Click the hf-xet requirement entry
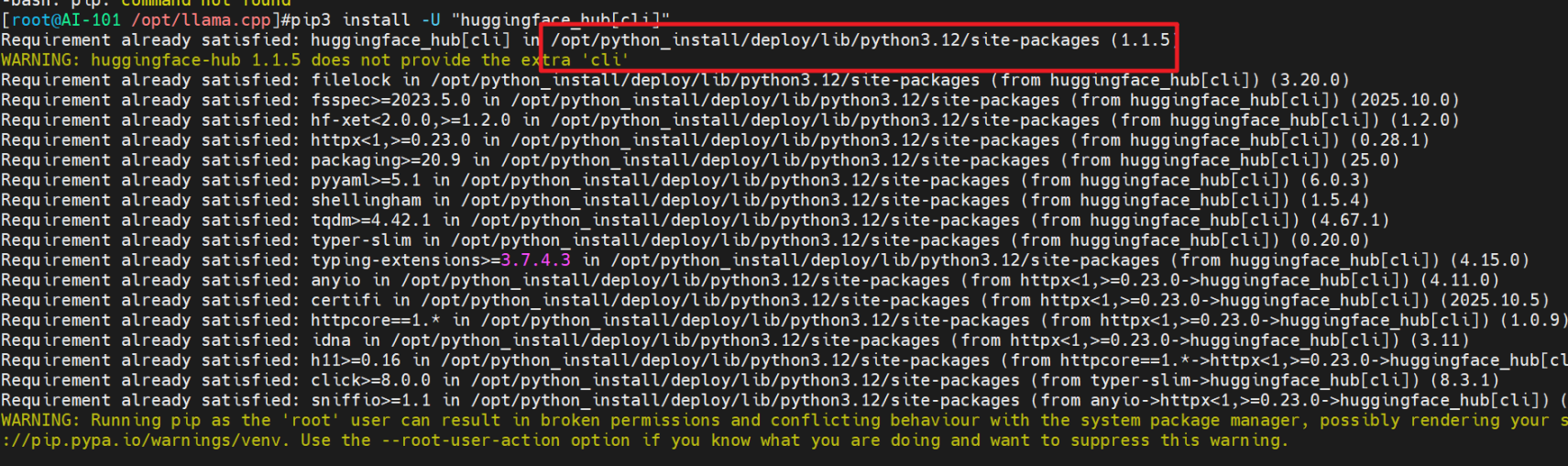Viewport: 1568px width, 466px height. pos(410,120)
